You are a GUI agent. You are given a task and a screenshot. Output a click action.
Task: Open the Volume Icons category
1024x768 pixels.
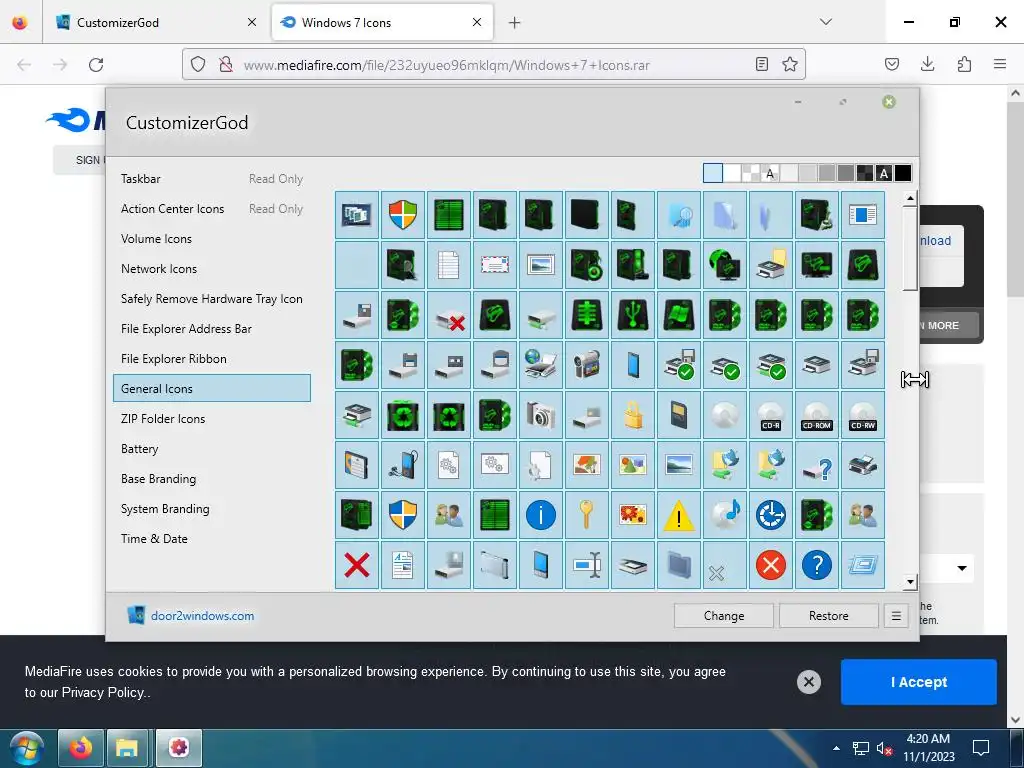click(x=212, y=238)
